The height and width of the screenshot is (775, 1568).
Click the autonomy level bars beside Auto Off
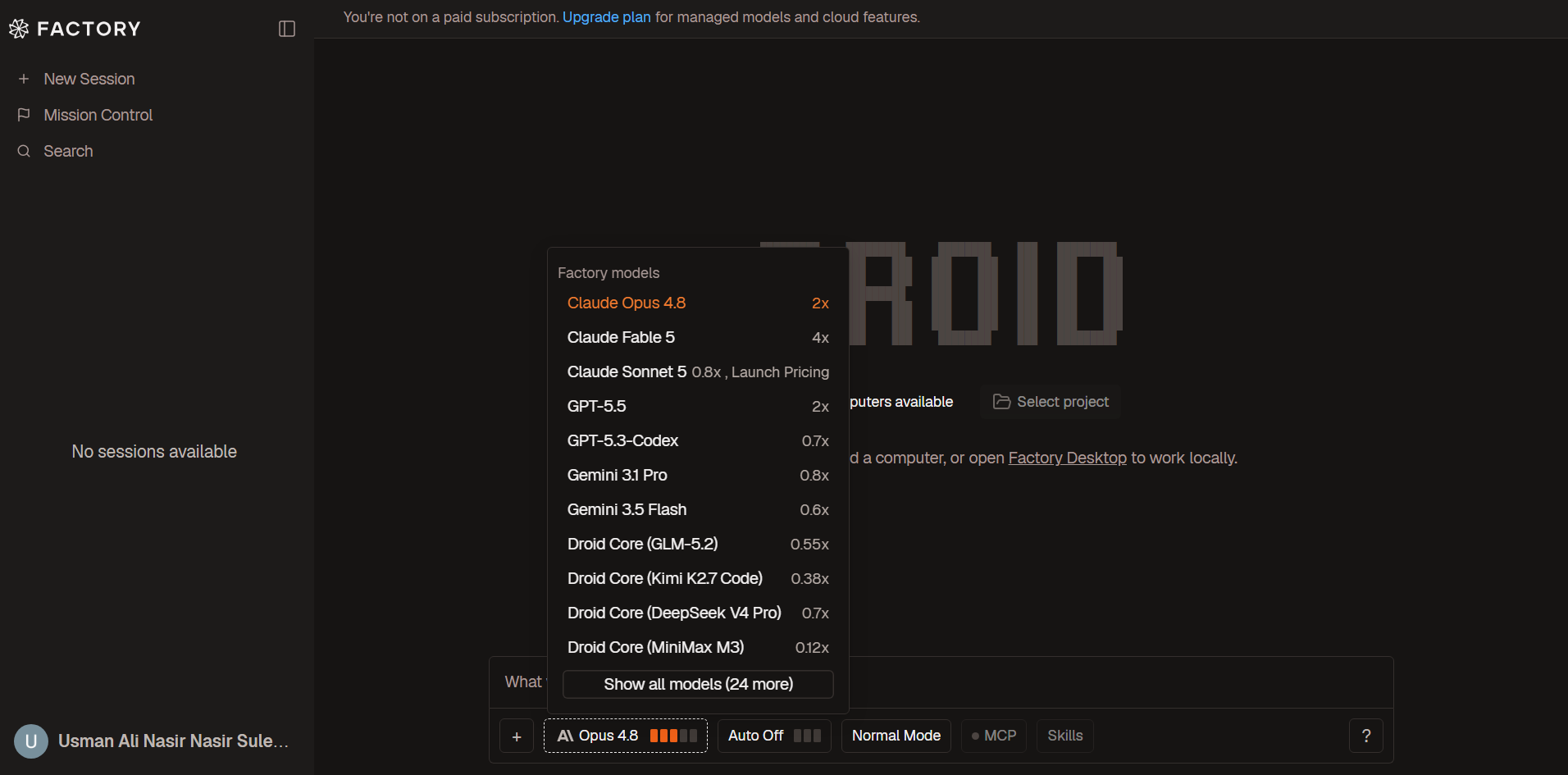coord(807,736)
